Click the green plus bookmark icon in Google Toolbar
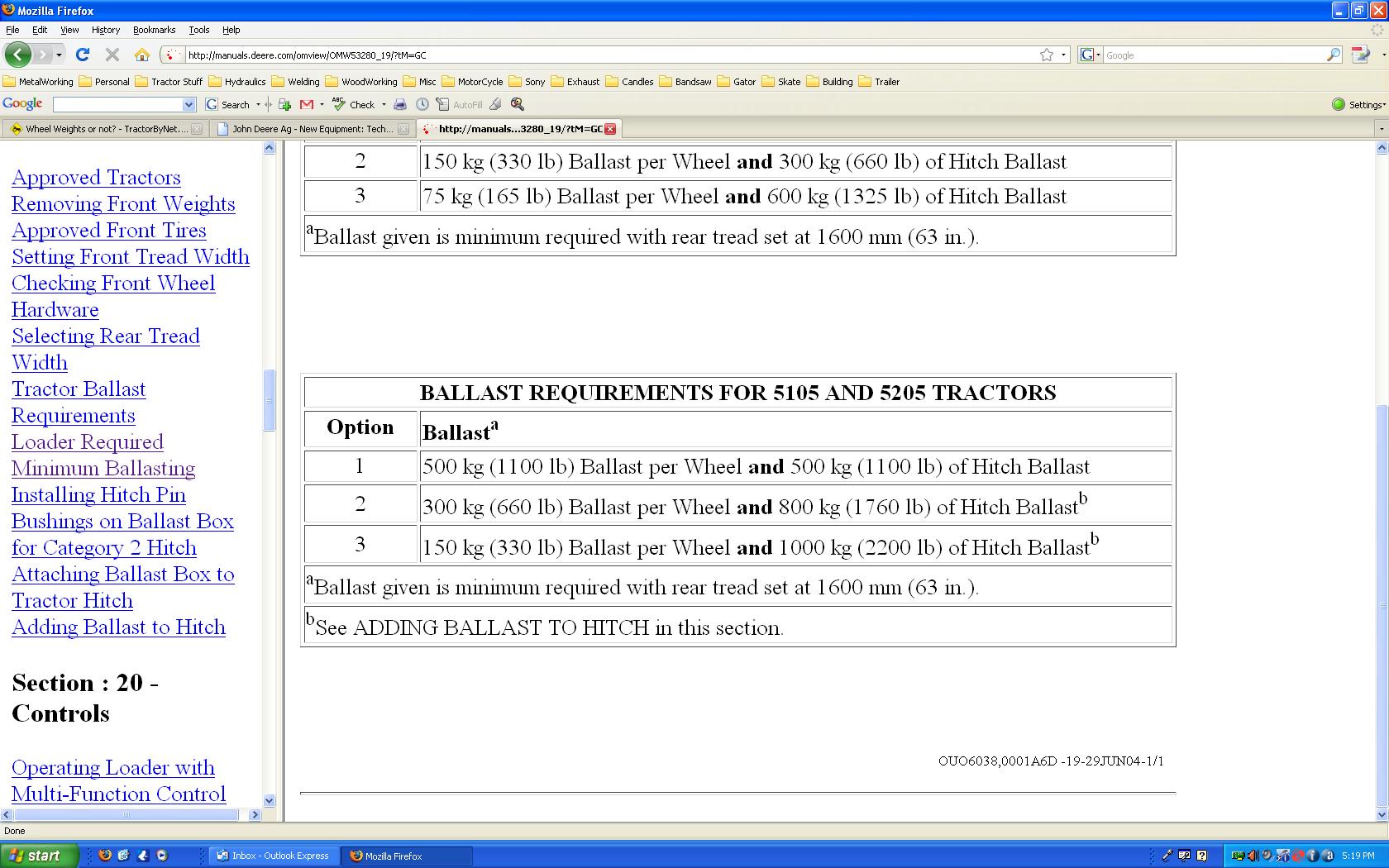This screenshot has width=1389, height=868. pyautogui.click(x=284, y=104)
